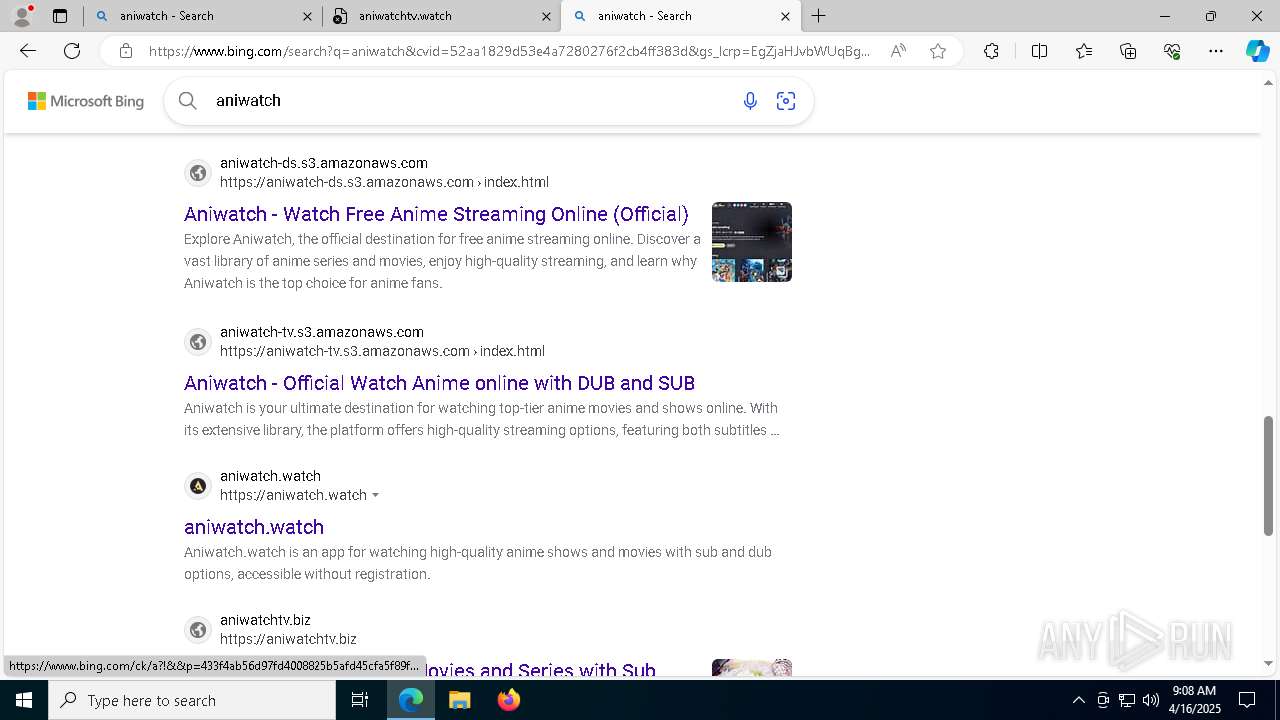Viewport: 1280px width, 720px height.
Task: Click the aniwatch-tv.s3.amazonaws.com site name text
Action: click(322, 332)
